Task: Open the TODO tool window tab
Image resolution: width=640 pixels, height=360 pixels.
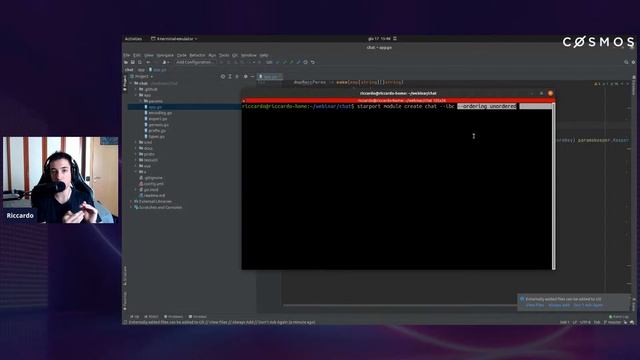Action: (151, 317)
